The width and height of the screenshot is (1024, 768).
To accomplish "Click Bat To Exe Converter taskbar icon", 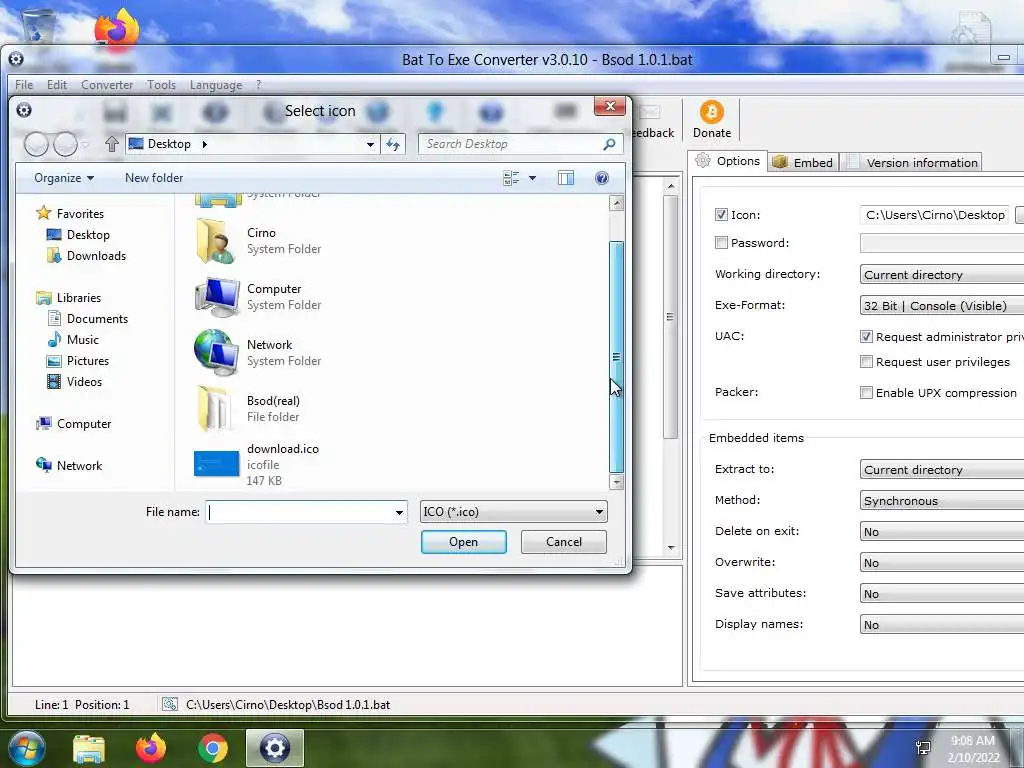I will coord(274,748).
